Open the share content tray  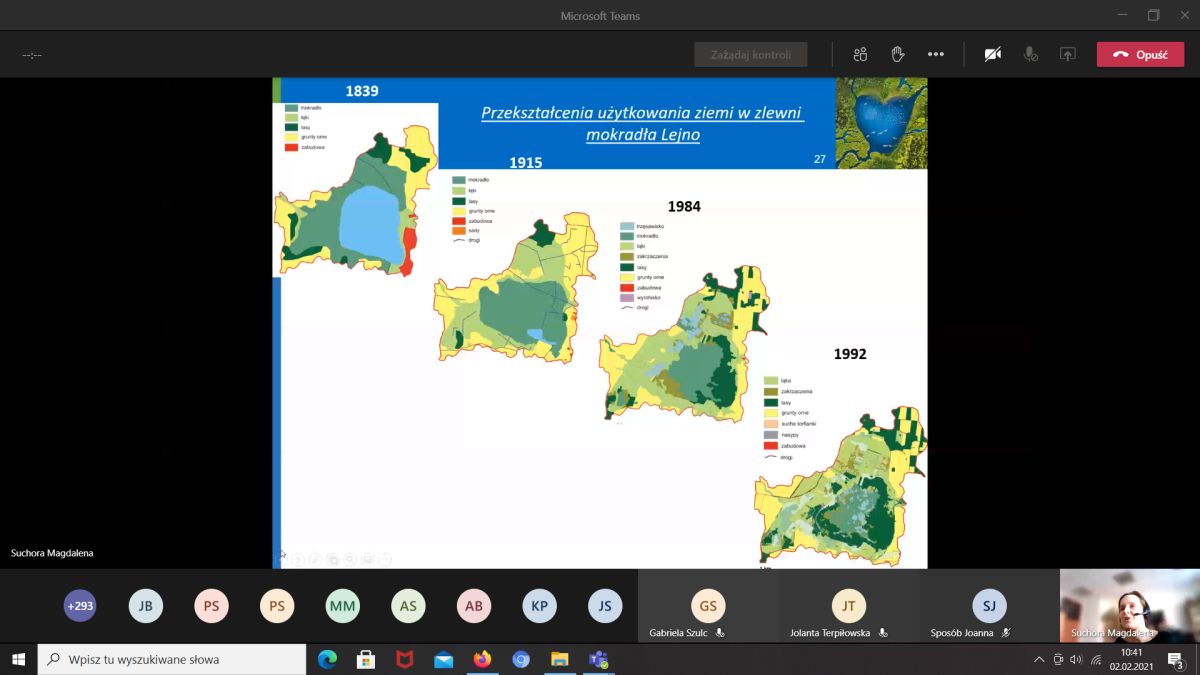tap(1068, 55)
